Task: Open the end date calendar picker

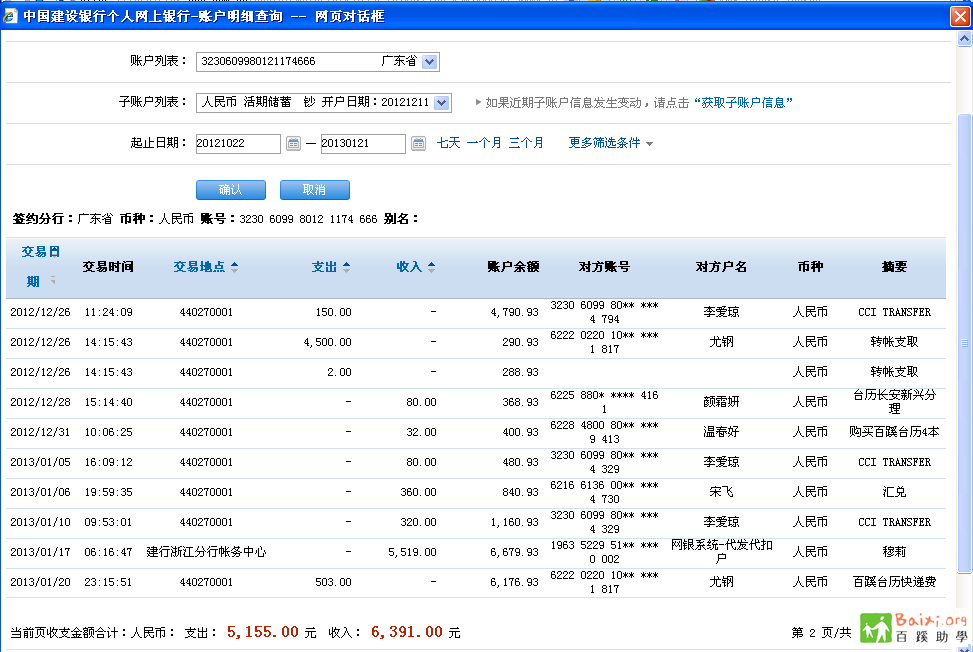Action: pyautogui.click(x=418, y=143)
